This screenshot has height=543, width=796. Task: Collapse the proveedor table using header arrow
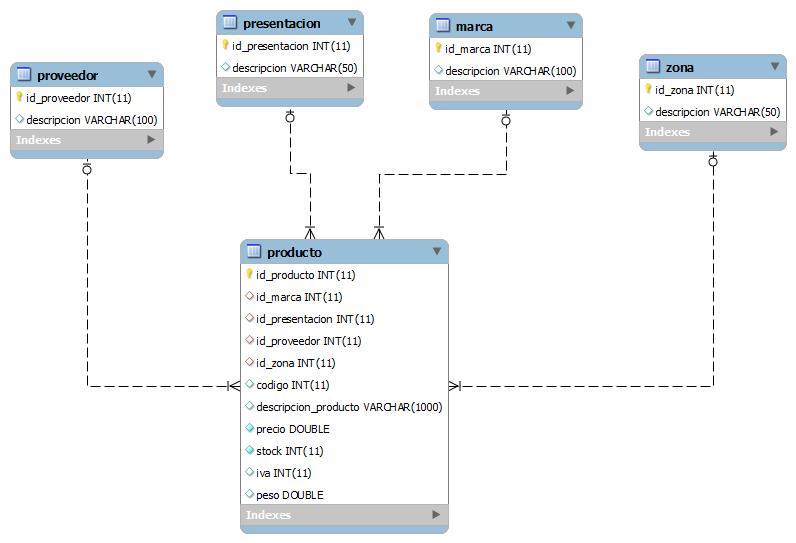(x=152, y=74)
